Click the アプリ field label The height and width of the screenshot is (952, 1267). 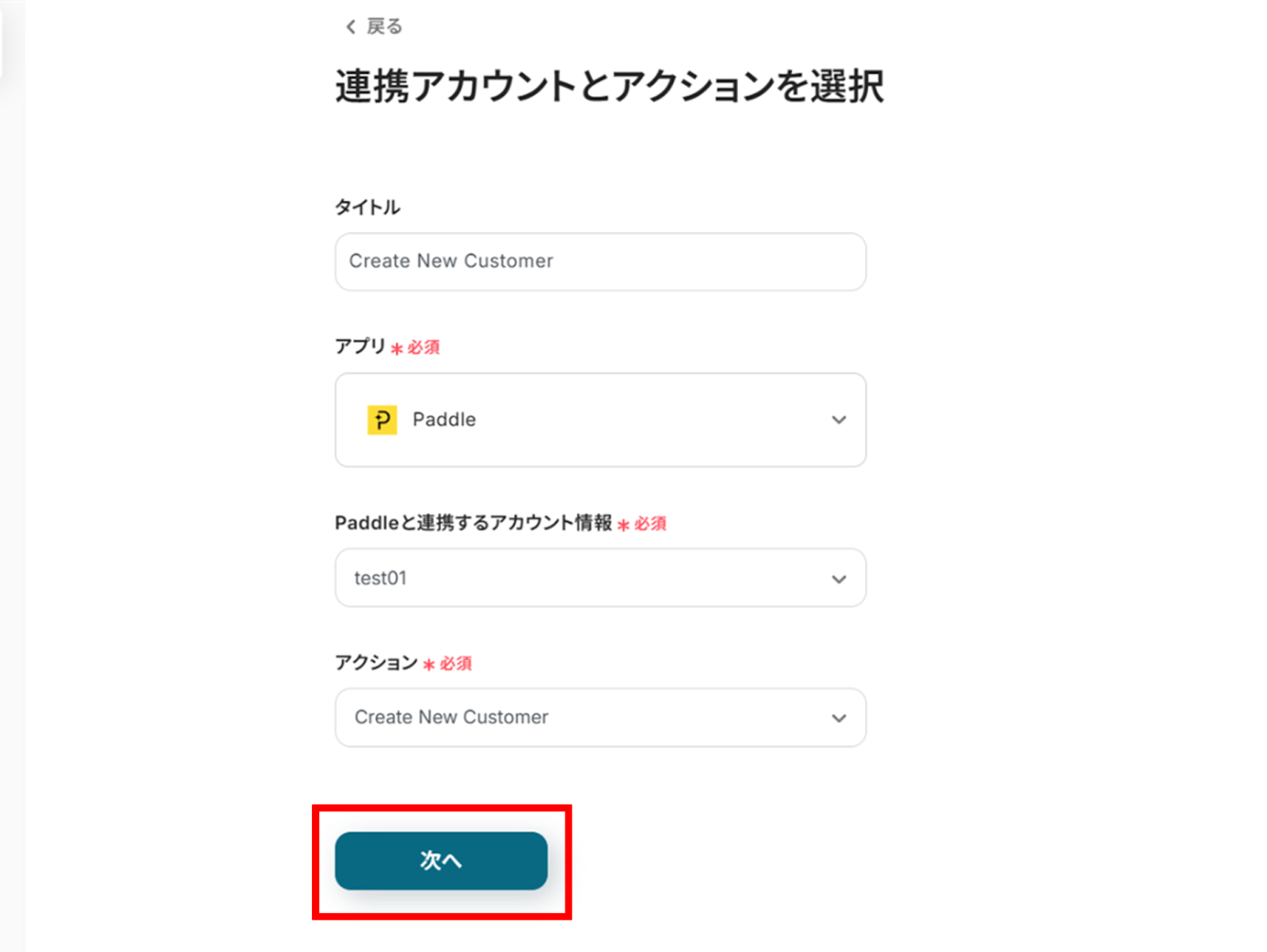coord(360,347)
